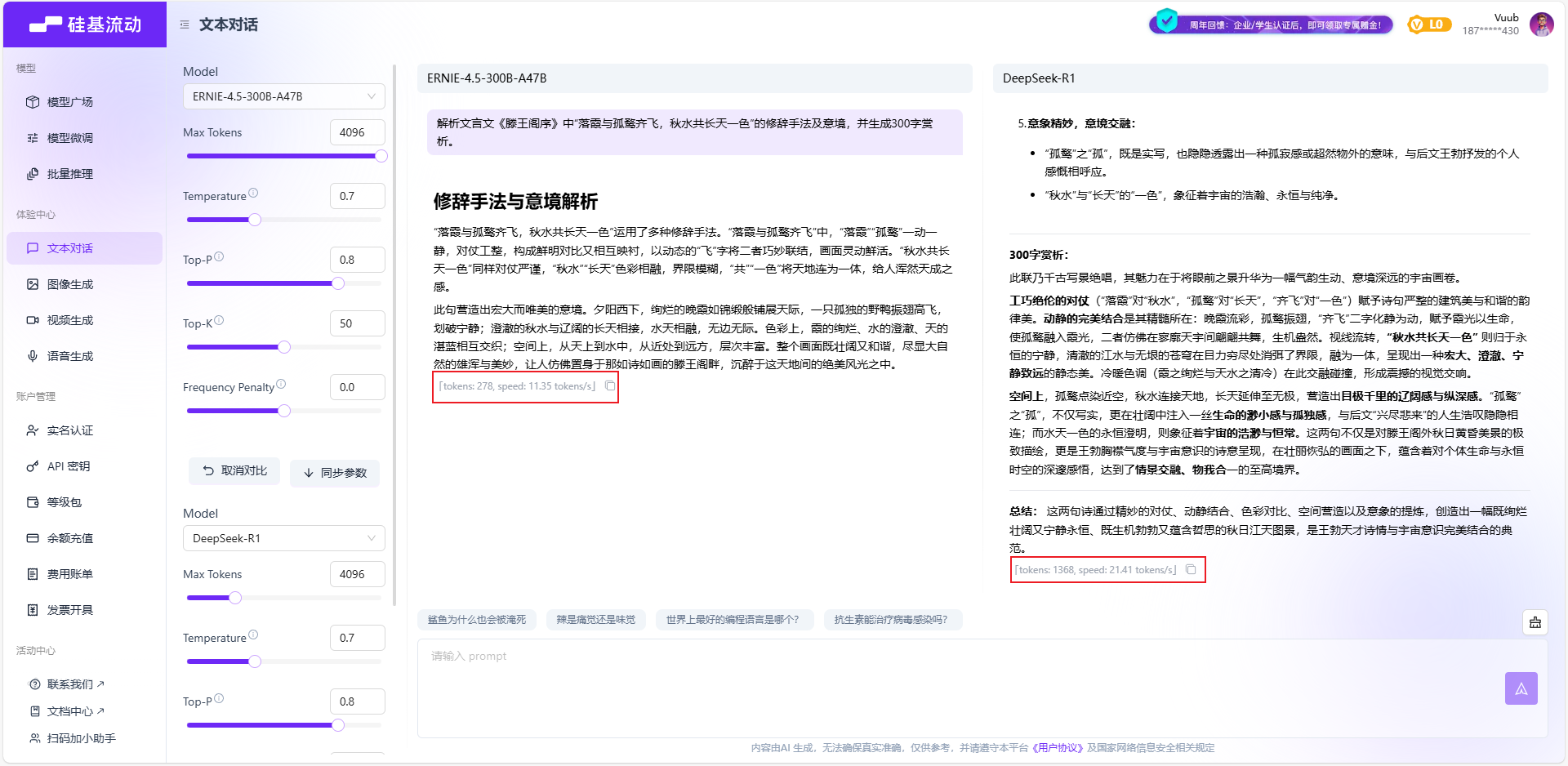This screenshot has height=766, width=1568.
Task: Open 语音生成 with the microphone icon
Action: (x=33, y=355)
